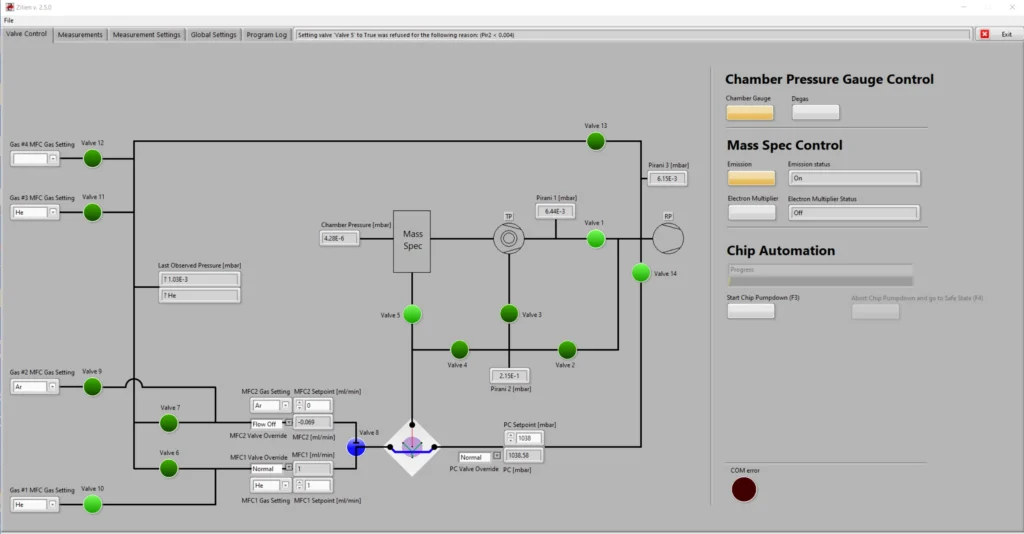Toggle the Chamber Gauge button
Image resolution: width=1024 pixels, height=534 pixels.
click(x=750, y=112)
